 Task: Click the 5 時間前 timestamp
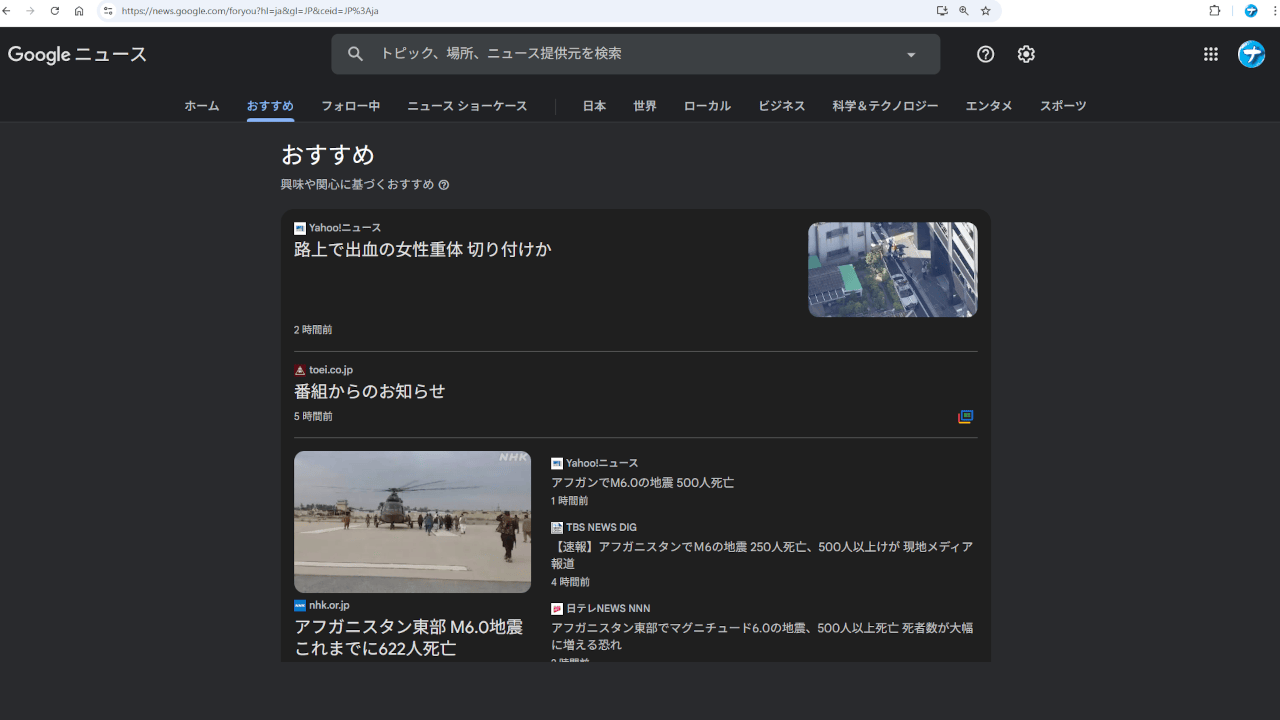[x=313, y=417]
